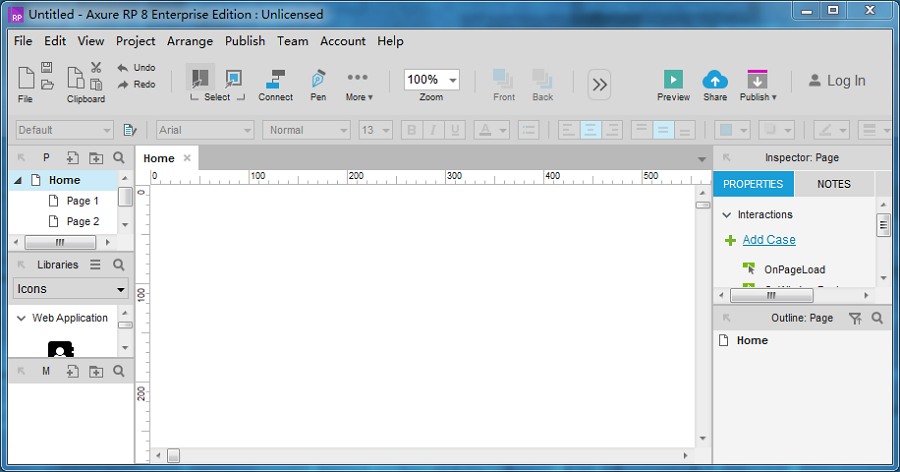Click the Add Case link
The image size is (900, 472).
point(769,240)
